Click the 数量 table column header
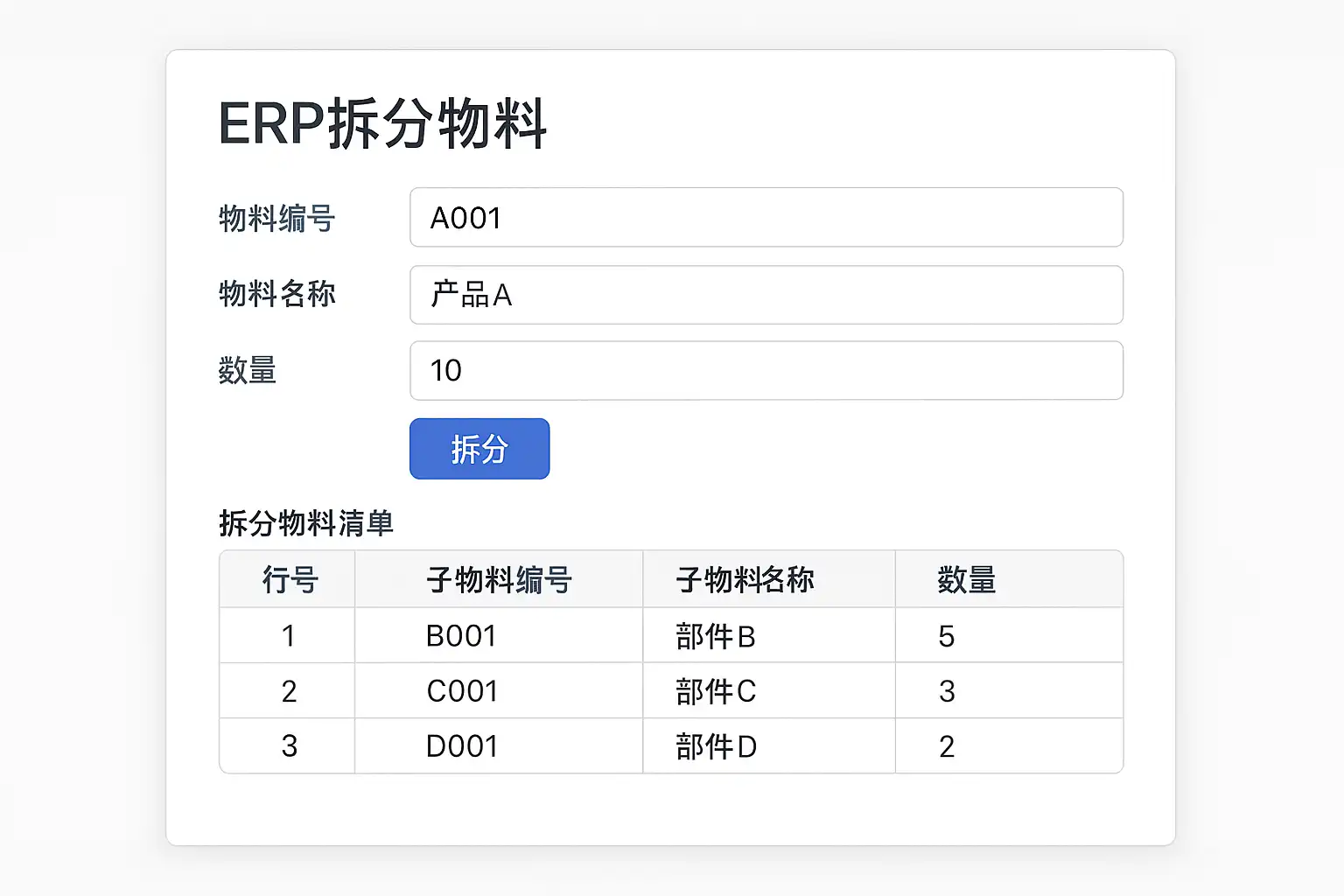The height and width of the screenshot is (896, 1344). [1009, 579]
